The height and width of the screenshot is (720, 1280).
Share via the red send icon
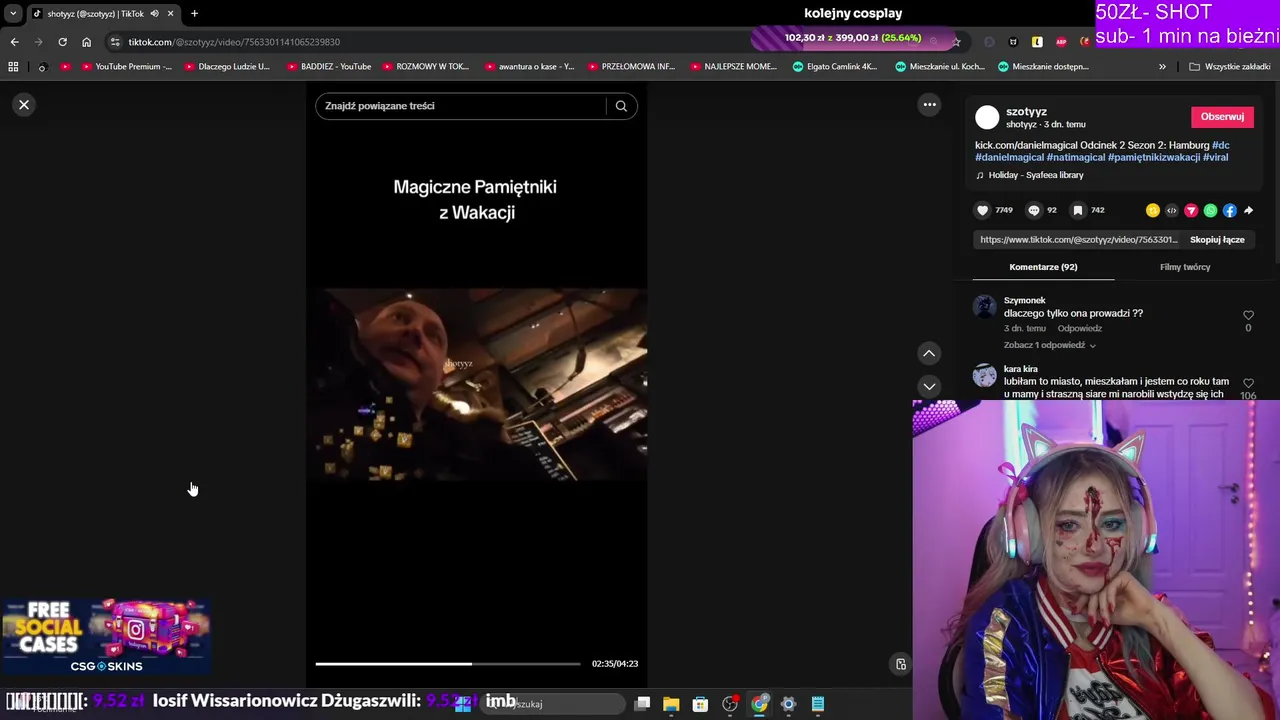click(x=1191, y=210)
